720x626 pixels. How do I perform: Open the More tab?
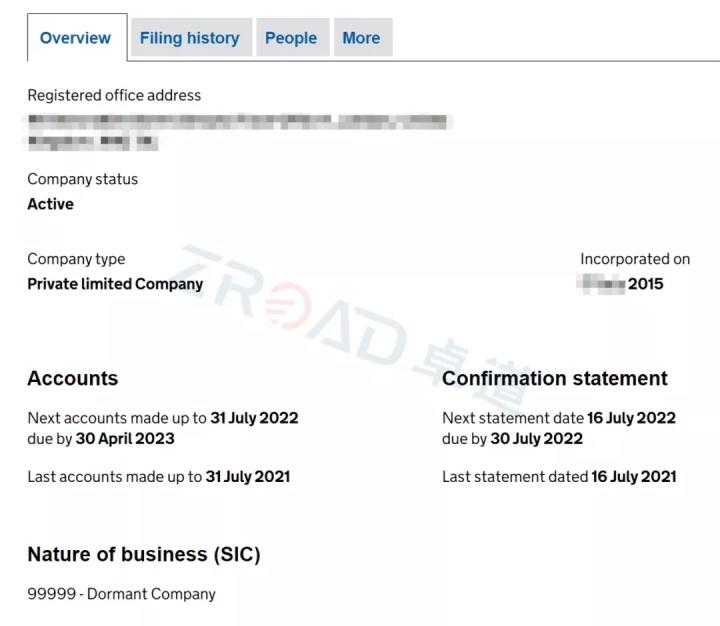click(361, 38)
